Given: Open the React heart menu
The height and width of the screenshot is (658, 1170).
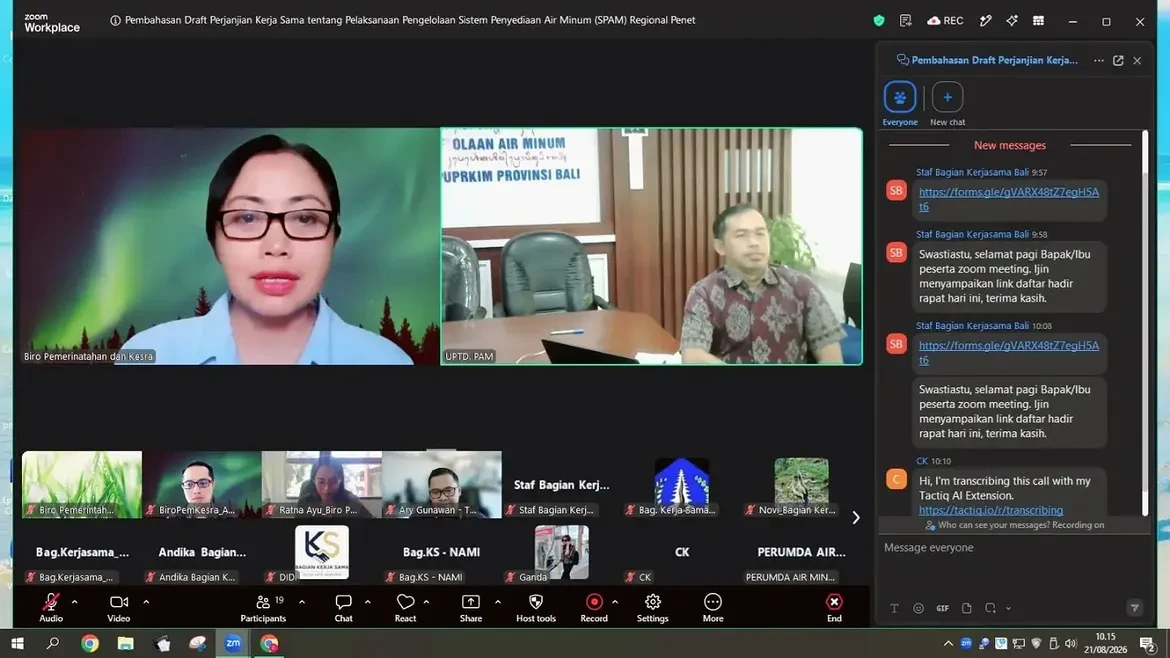Looking at the screenshot, I should pos(405,607).
